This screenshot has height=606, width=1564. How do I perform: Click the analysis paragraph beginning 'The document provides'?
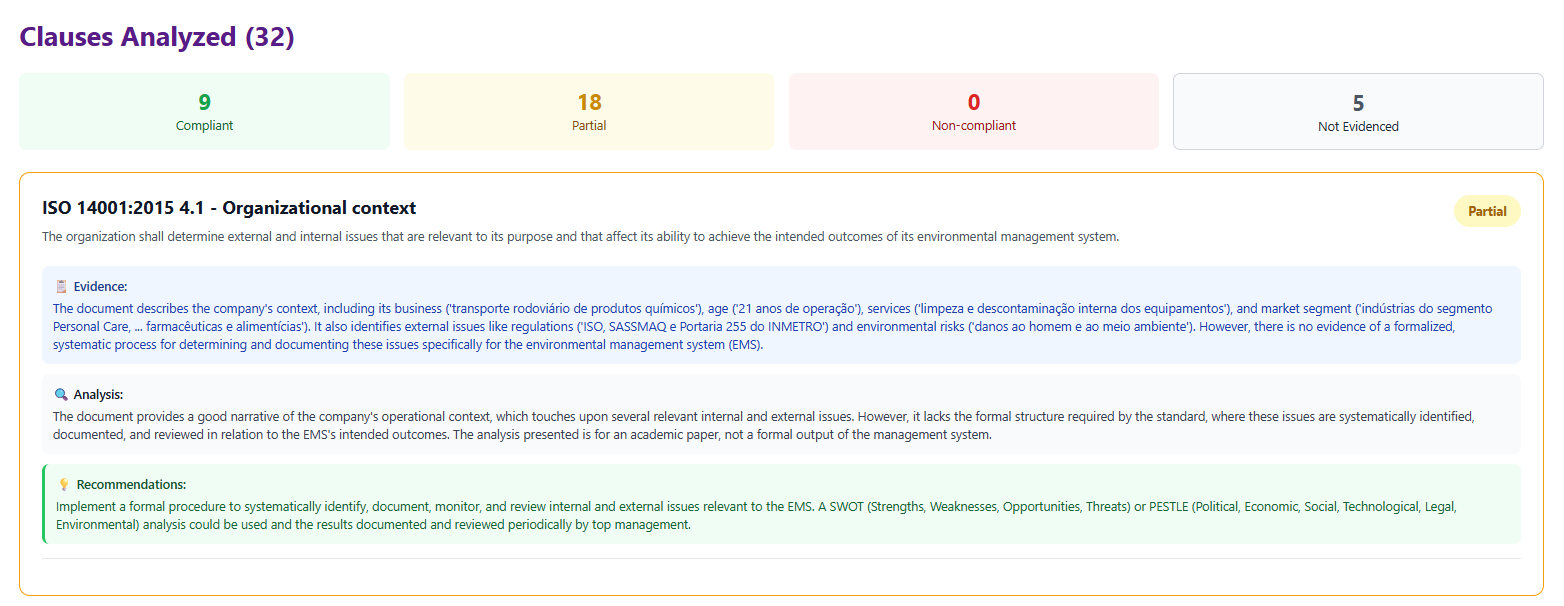(763, 426)
